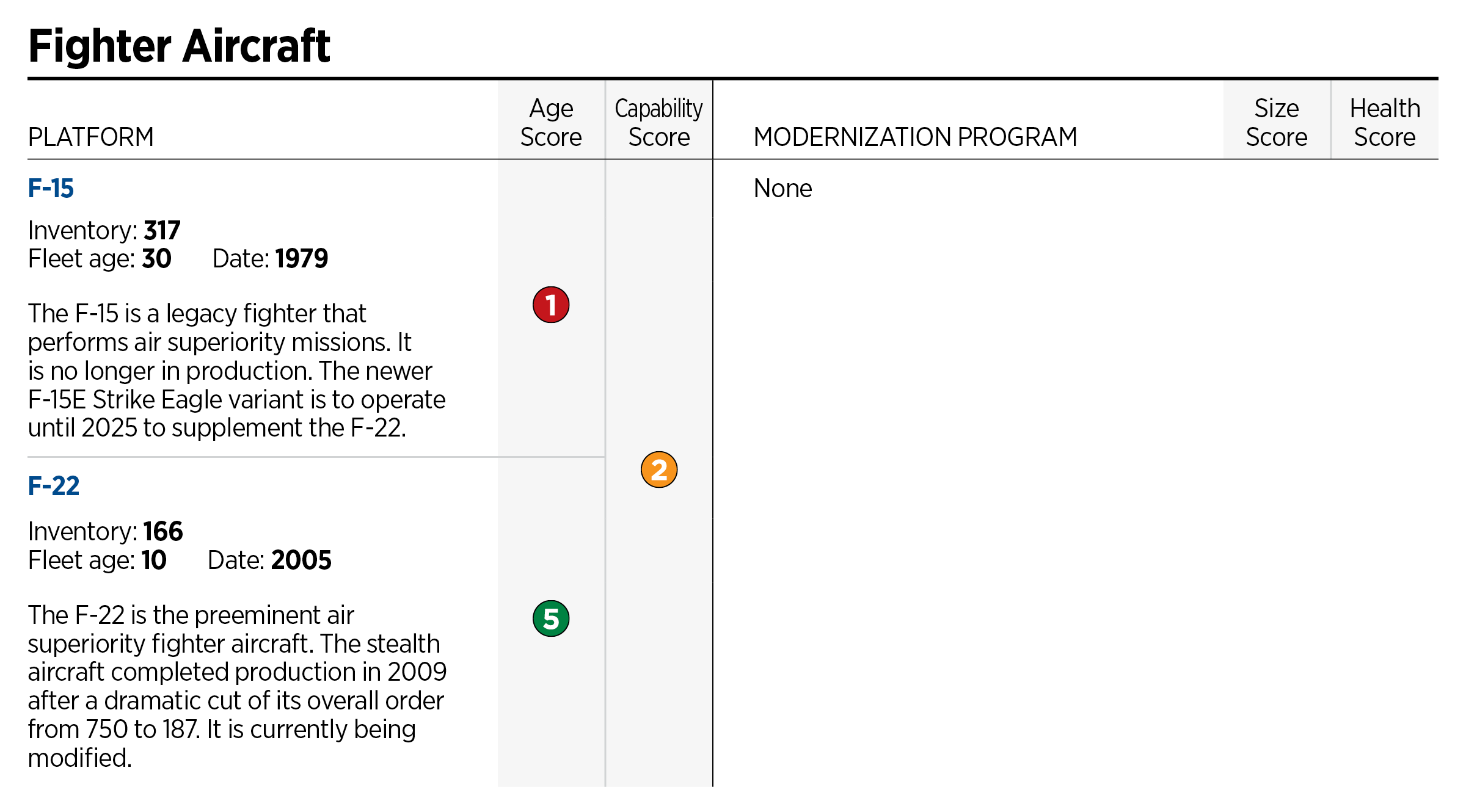Click the PLATFORM column header
The height and width of the screenshot is (812, 1466).
91,137
